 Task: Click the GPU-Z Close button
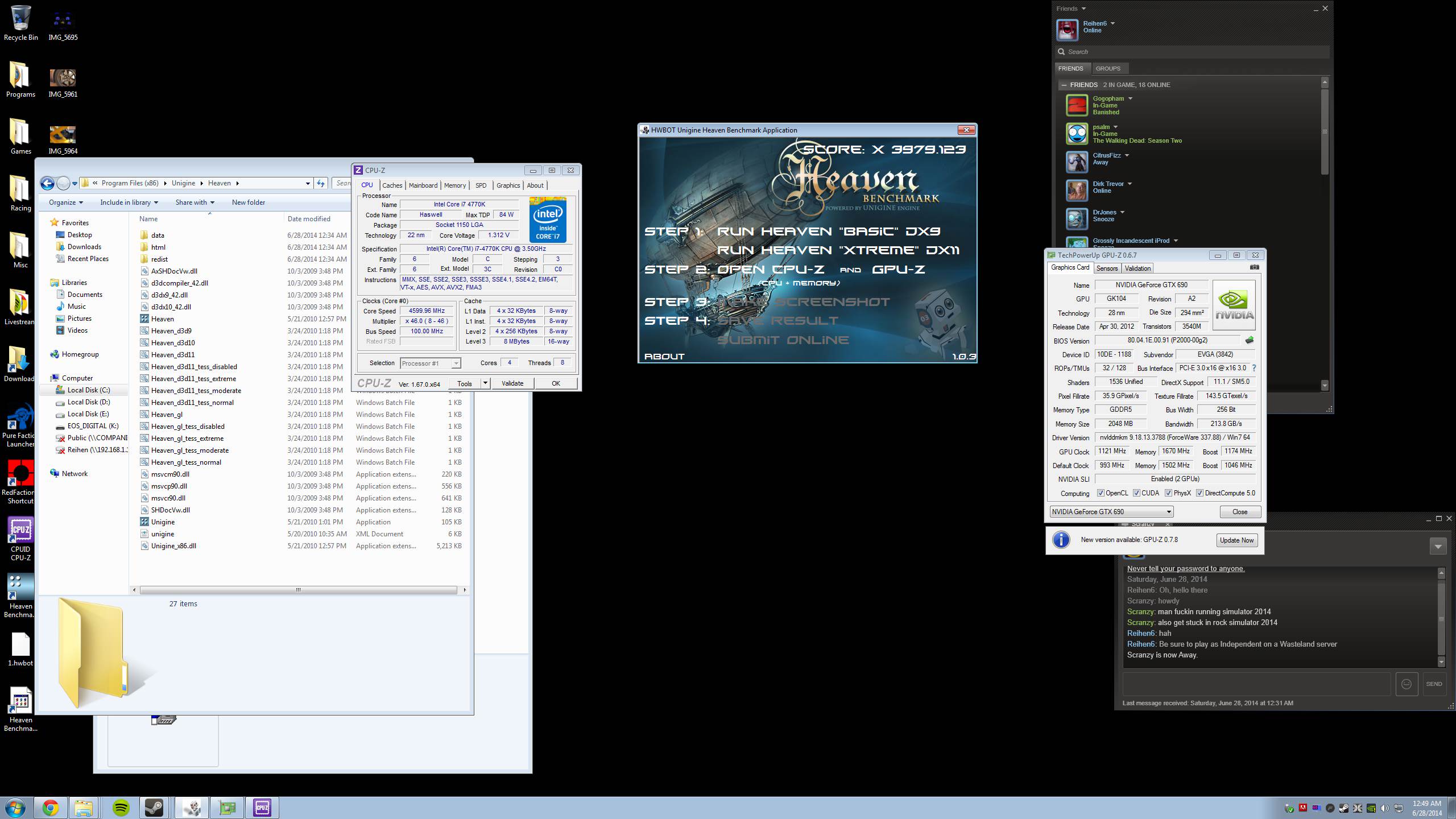[x=1240, y=512]
